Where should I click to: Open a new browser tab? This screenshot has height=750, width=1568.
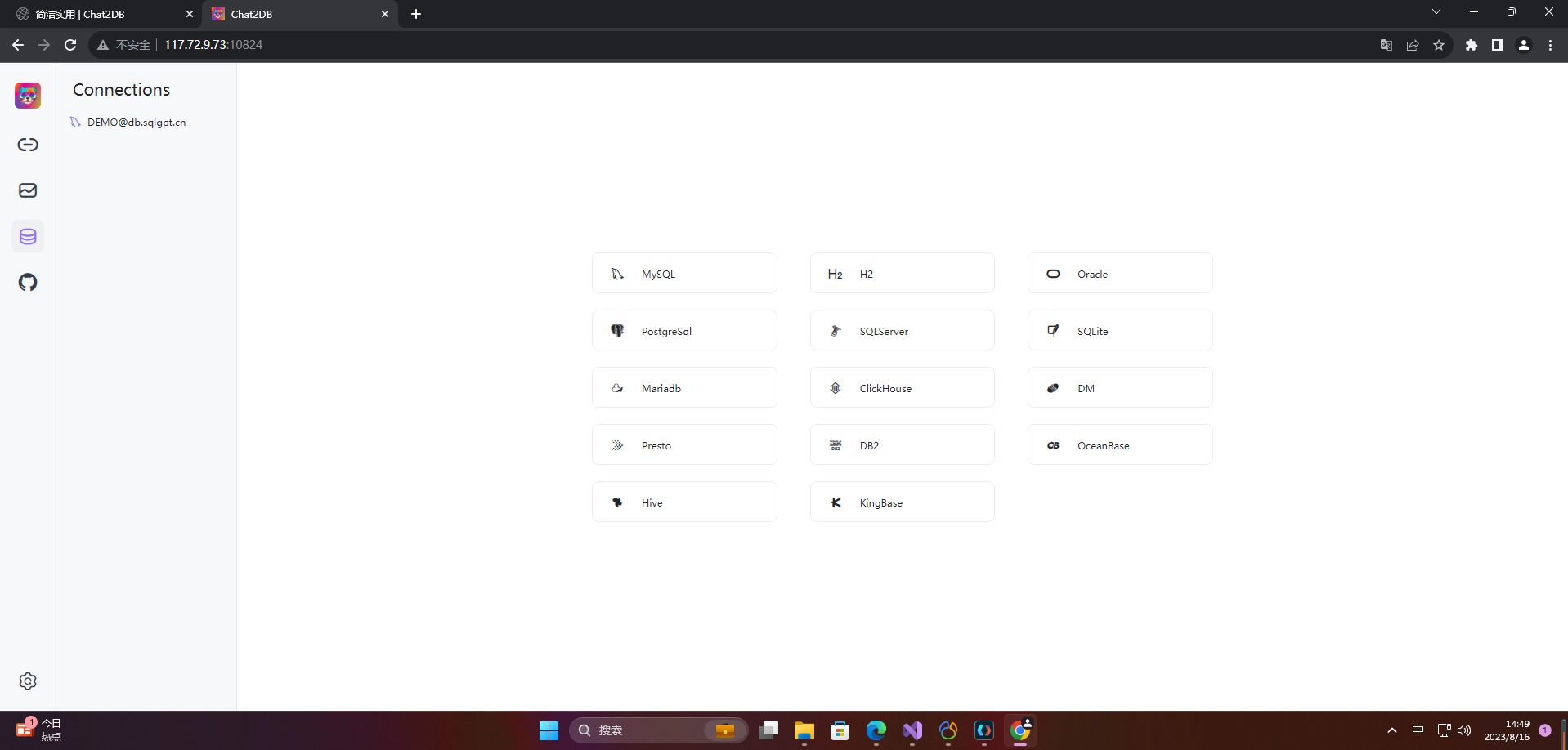point(416,14)
